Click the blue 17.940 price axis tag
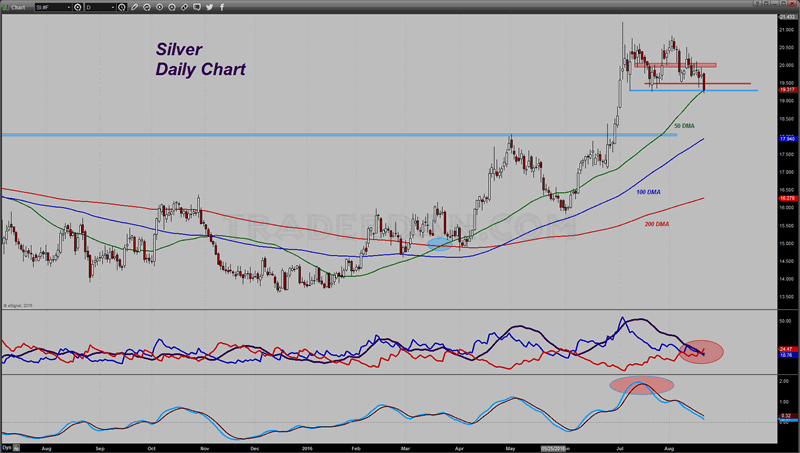 pos(787,139)
